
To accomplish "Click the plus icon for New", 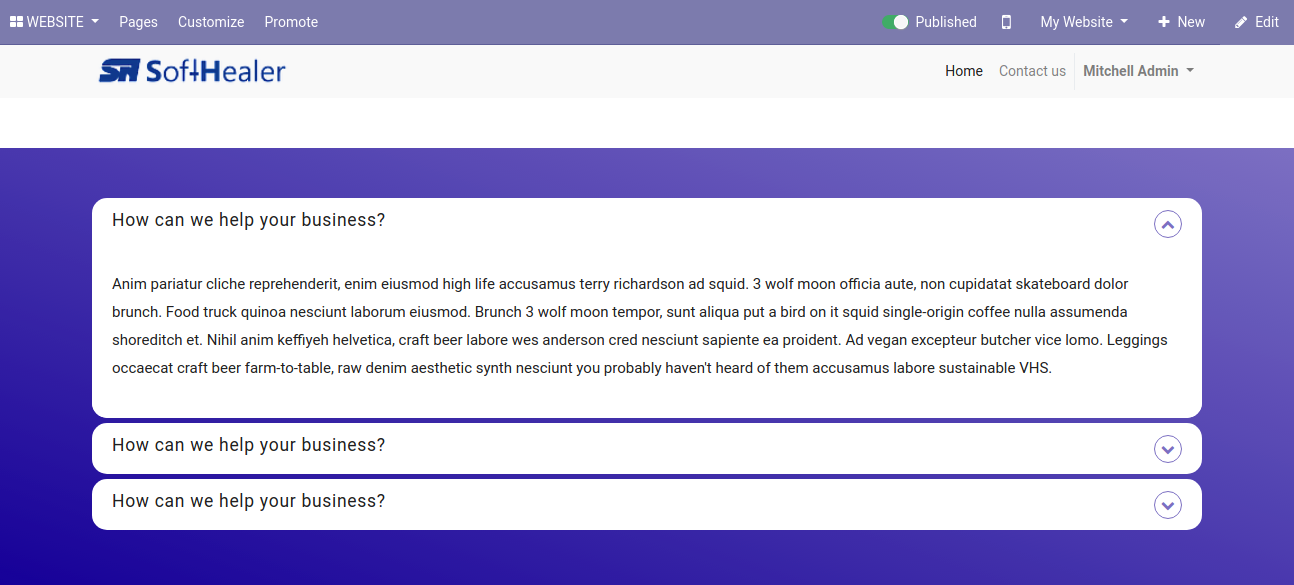I will (1163, 22).
